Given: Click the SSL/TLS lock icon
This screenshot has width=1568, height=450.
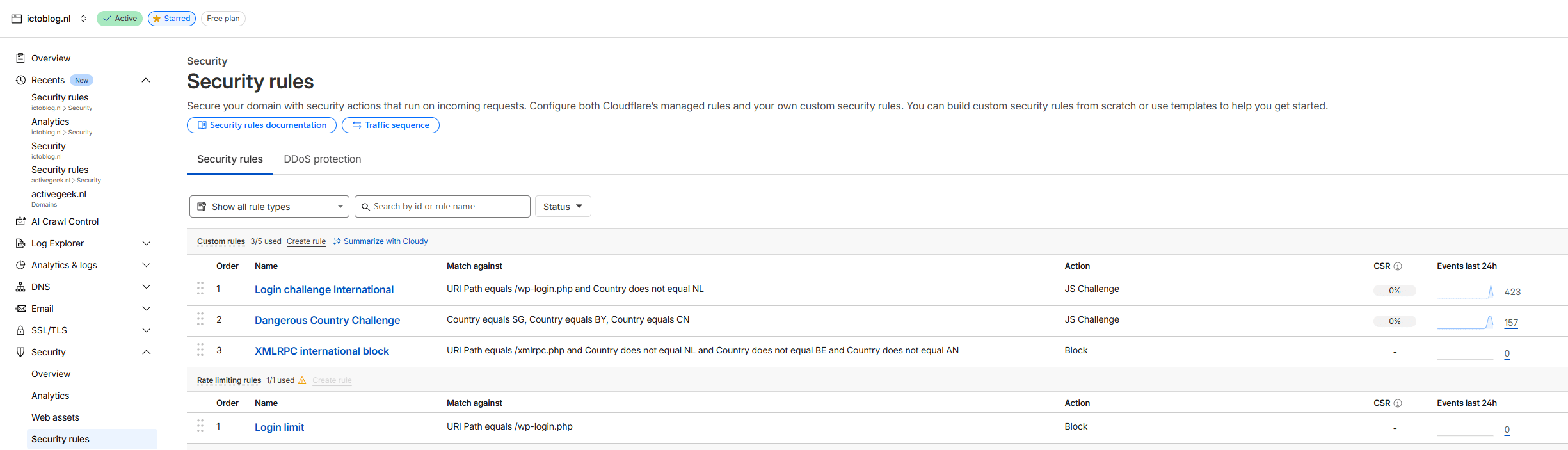Looking at the screenshot, I should pos(20,330).
